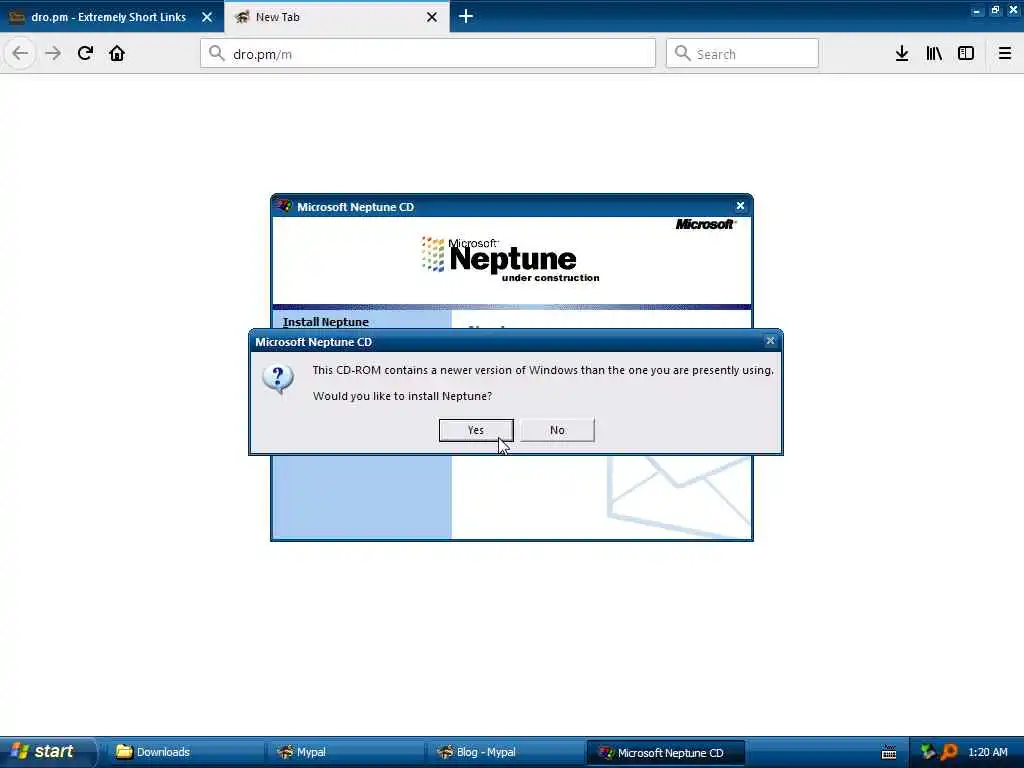Click the browser Forward arrow button
The image size is (1024, 768).
coord(54,54)
